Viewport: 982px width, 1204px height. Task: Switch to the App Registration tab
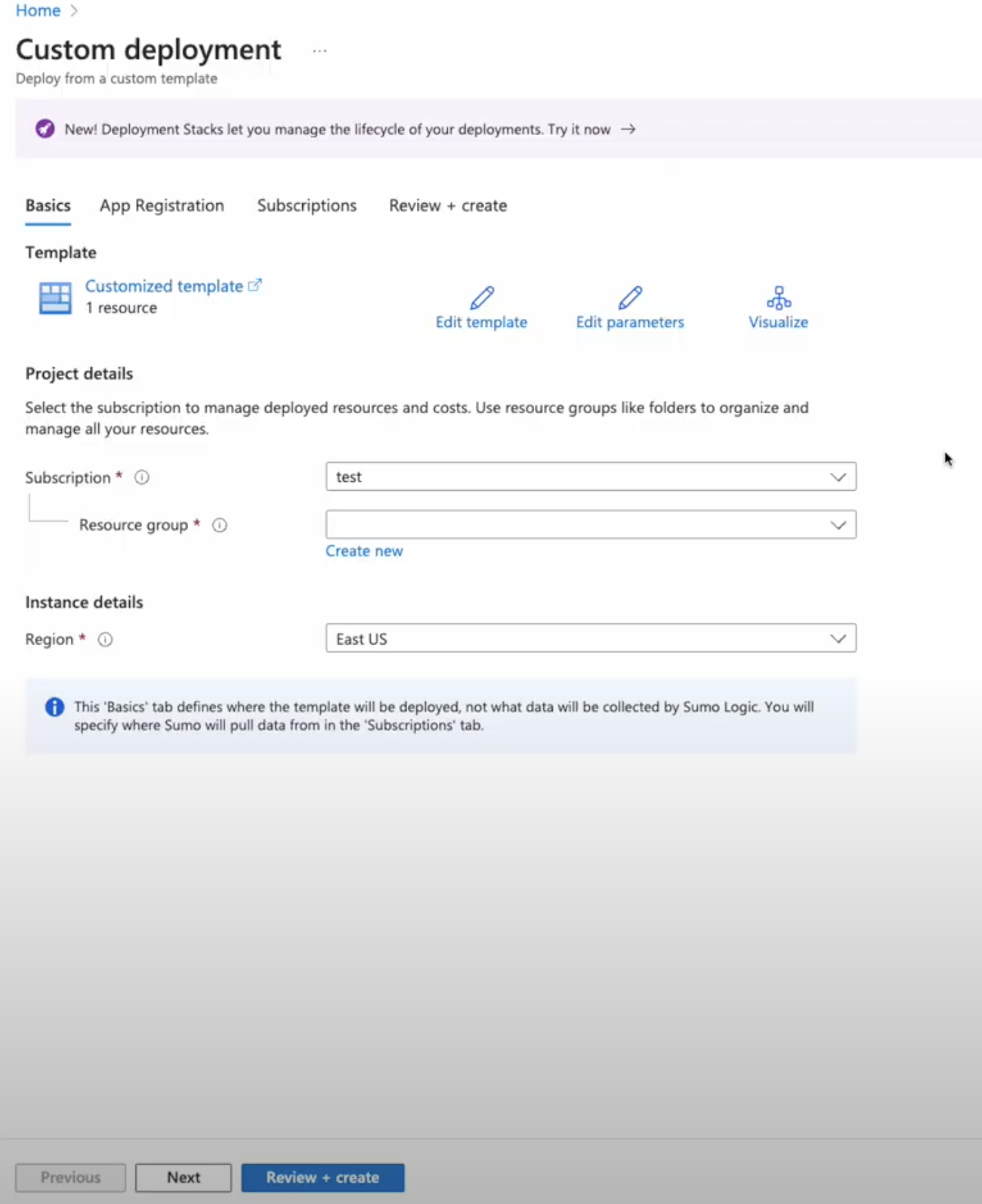pyautogui.click(x=161, y=205)
